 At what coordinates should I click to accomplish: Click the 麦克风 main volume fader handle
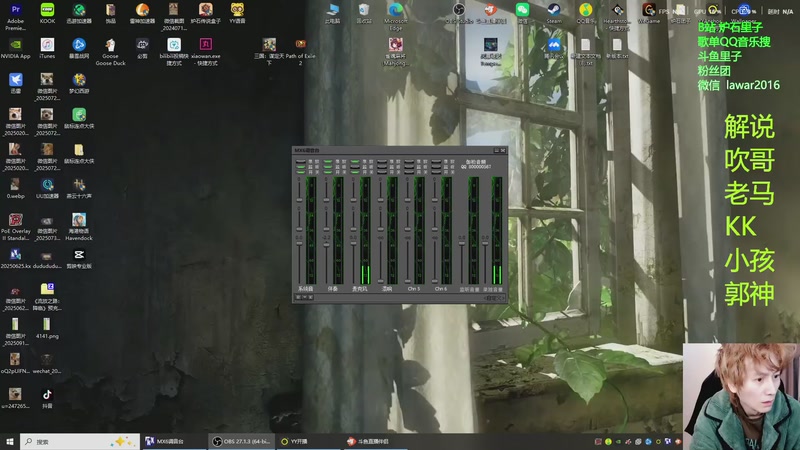(354, 243)
